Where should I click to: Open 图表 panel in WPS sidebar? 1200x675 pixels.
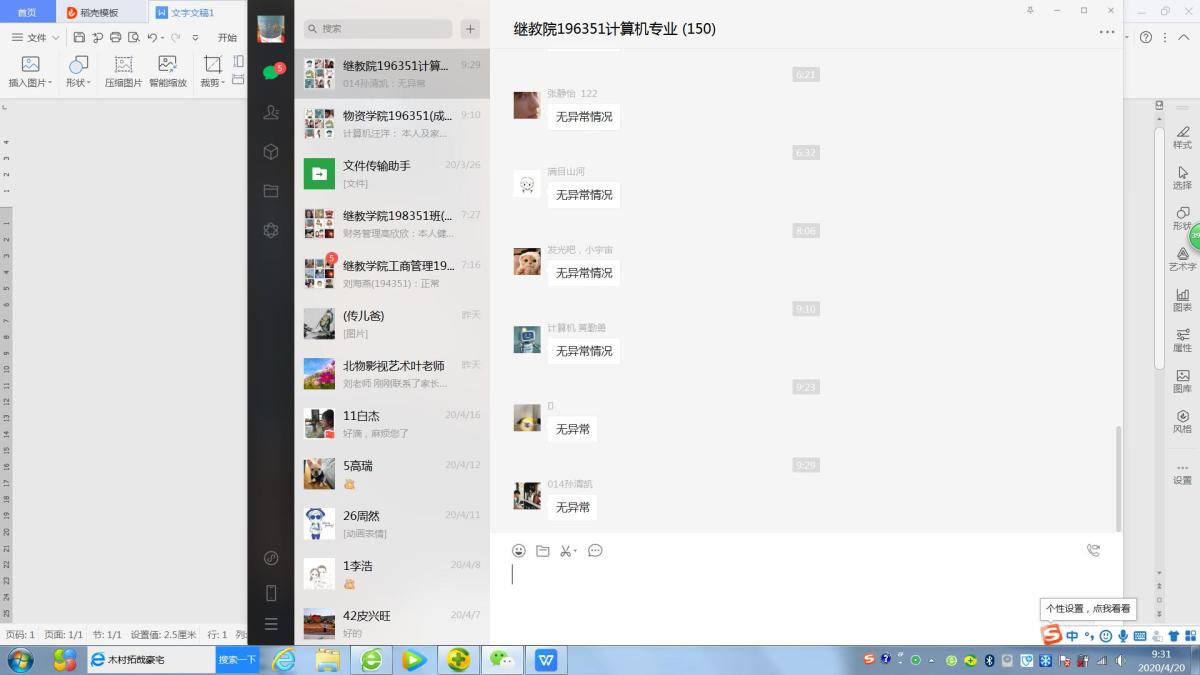click(1182, 299)
